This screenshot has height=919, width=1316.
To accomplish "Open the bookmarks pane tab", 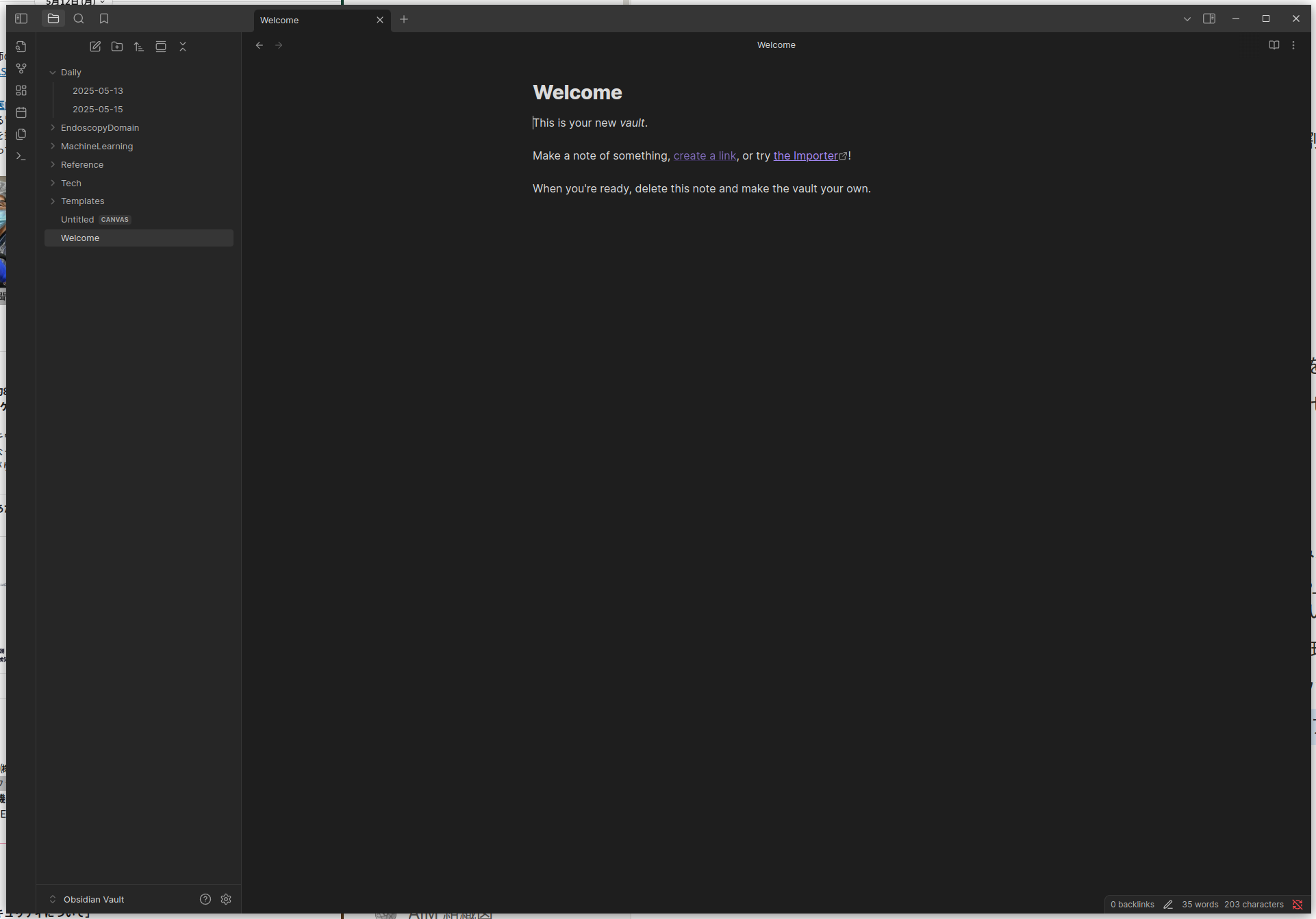I will click(x=104, y=18).
